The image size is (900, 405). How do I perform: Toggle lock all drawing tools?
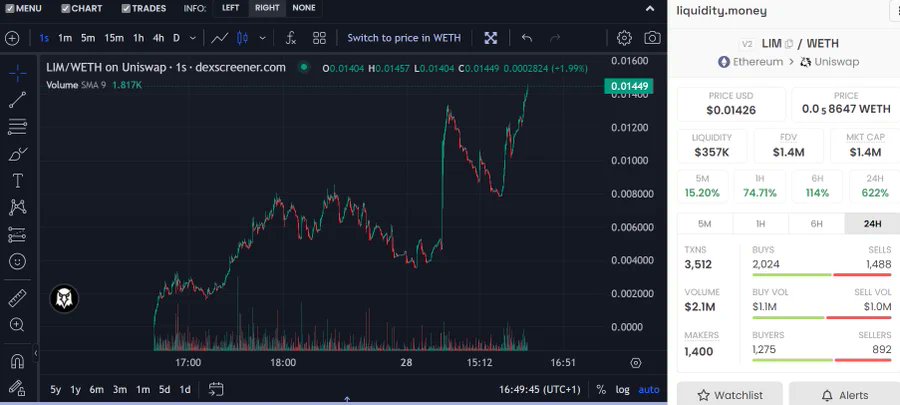tap(17, 388)
